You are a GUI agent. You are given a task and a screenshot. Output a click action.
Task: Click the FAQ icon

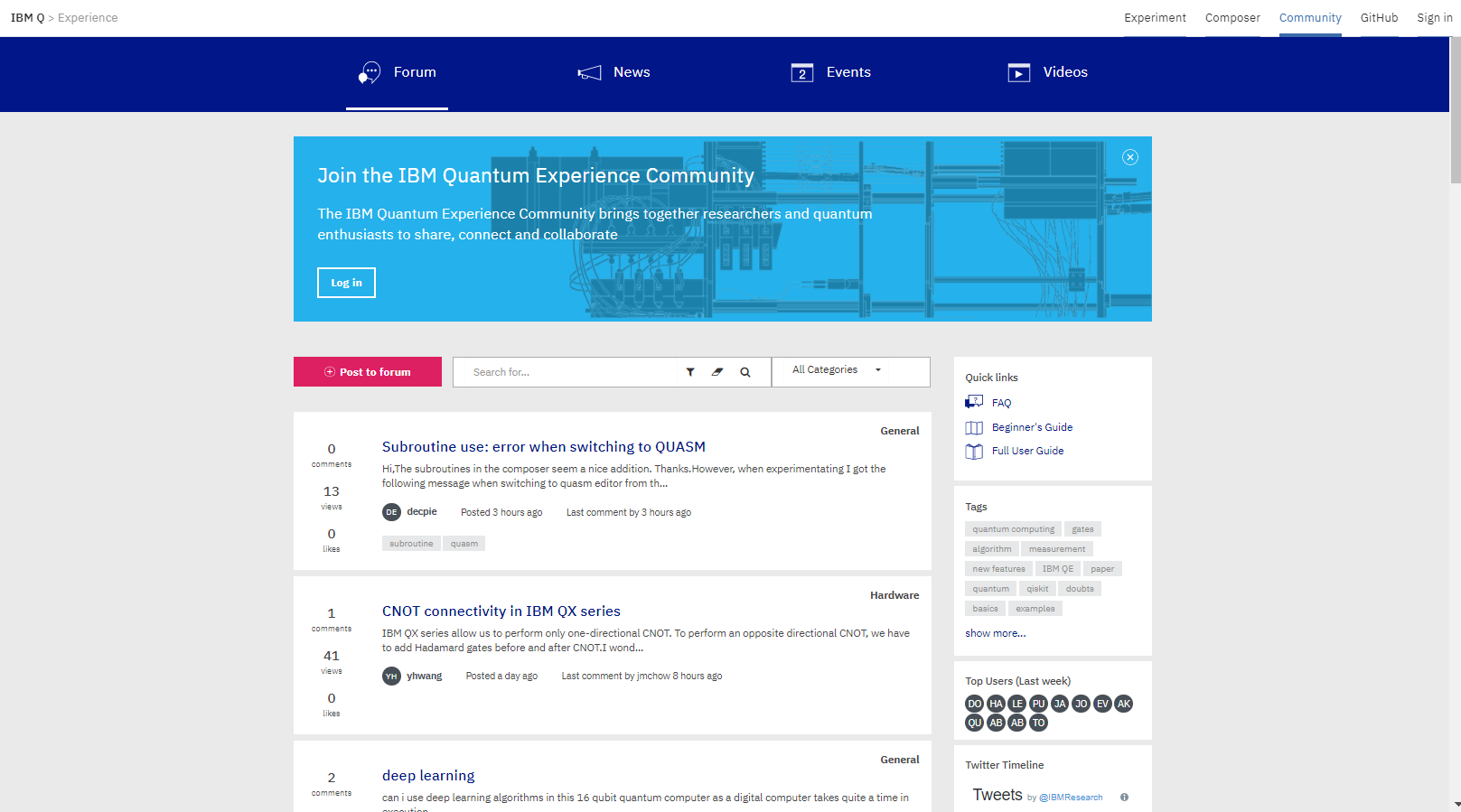[x=974, y=402]
